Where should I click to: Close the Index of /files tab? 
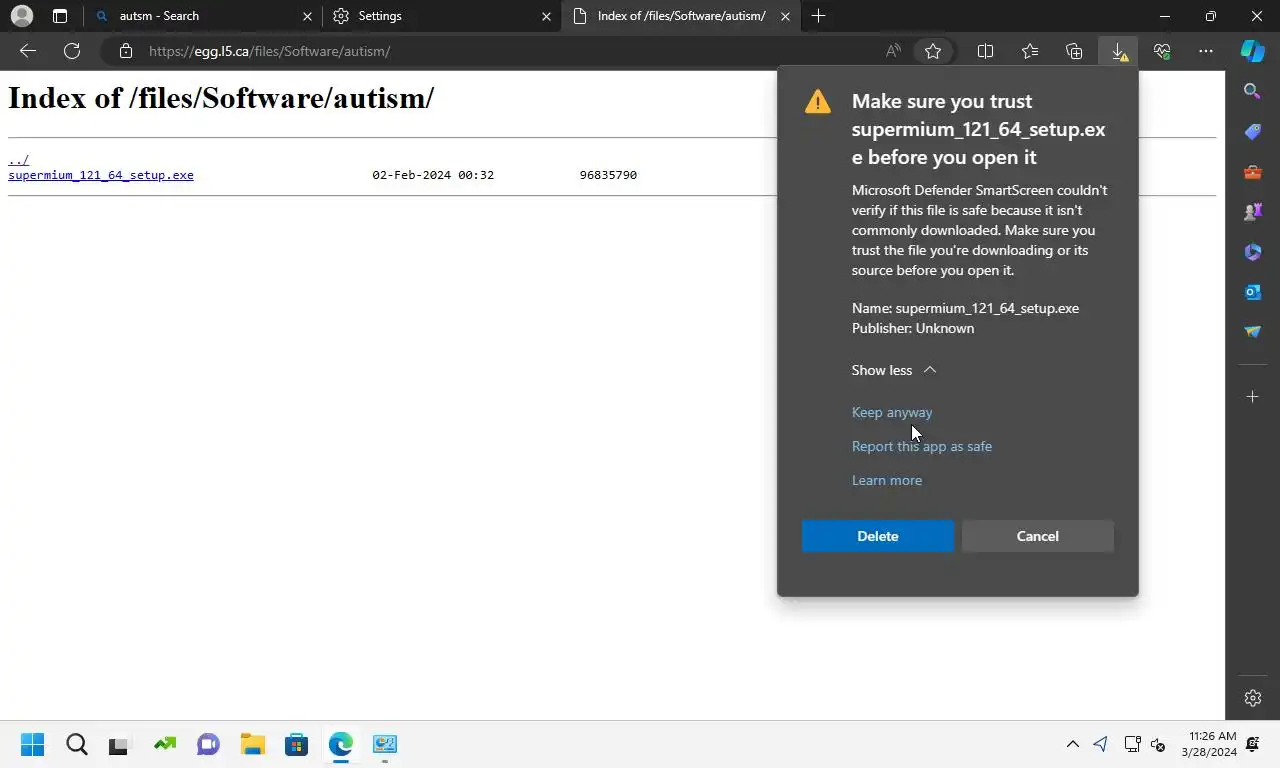tap(785, 16)
